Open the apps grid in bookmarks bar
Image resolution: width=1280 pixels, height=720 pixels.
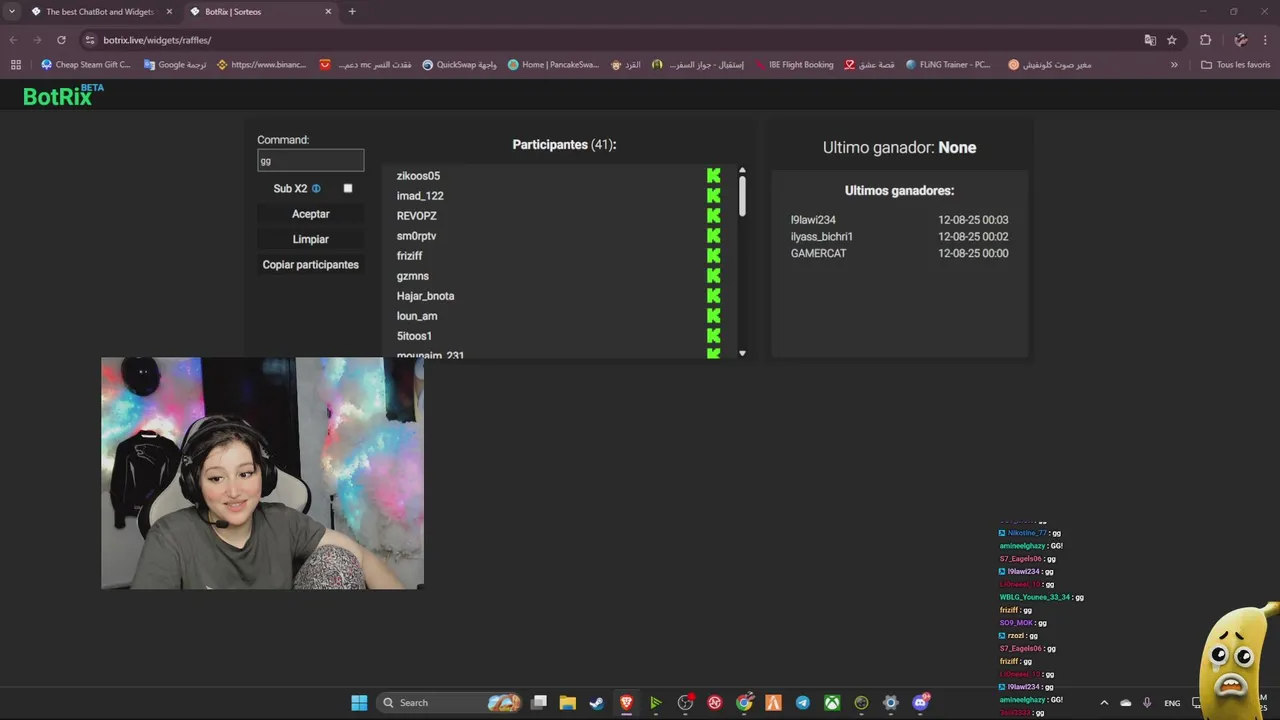click(x=15, y=65)
